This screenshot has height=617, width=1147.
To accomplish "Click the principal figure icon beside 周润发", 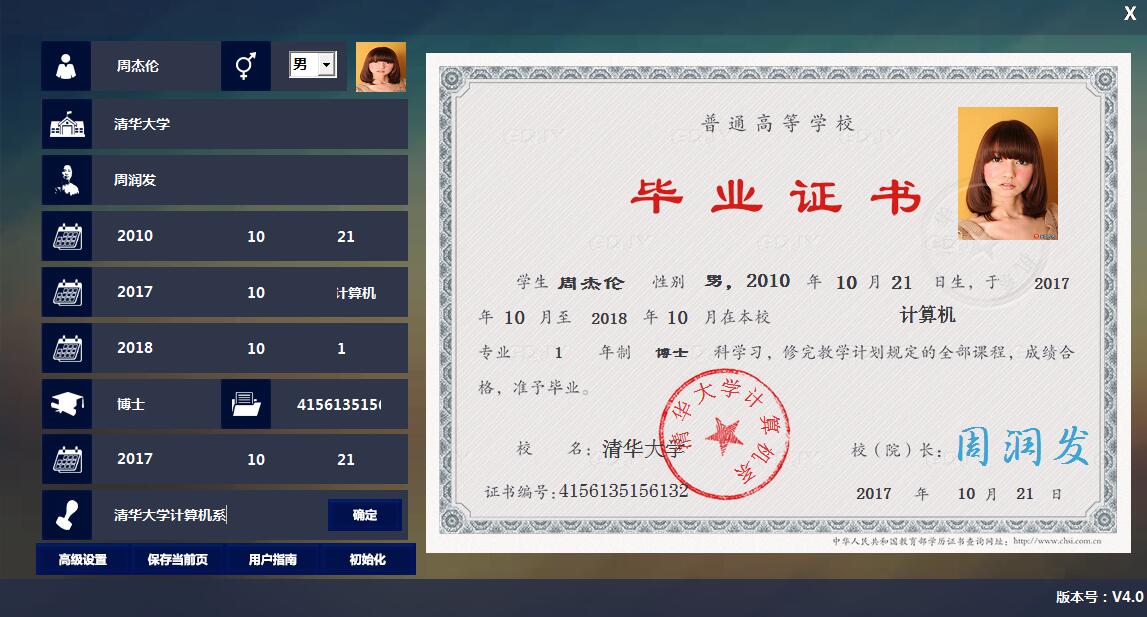I will tap(67, 180).
